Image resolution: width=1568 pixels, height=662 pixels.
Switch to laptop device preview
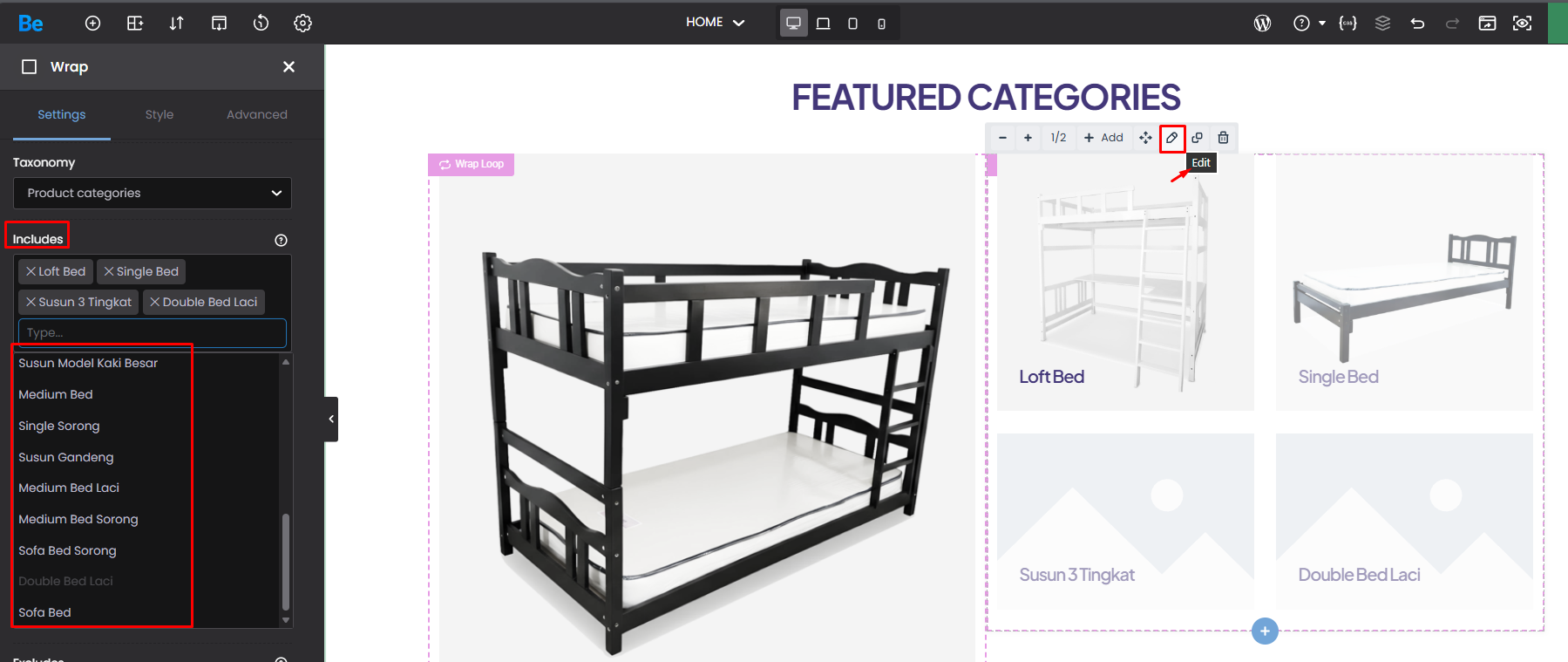click(823, 24)
